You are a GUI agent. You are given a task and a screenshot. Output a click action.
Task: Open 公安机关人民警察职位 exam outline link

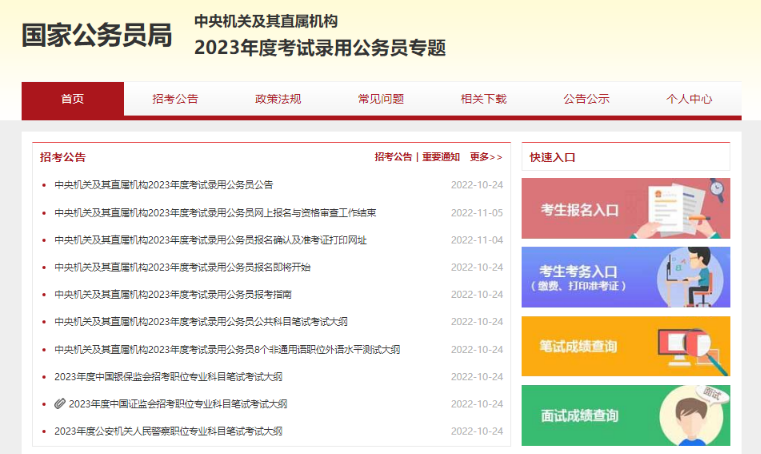[168, 431]
